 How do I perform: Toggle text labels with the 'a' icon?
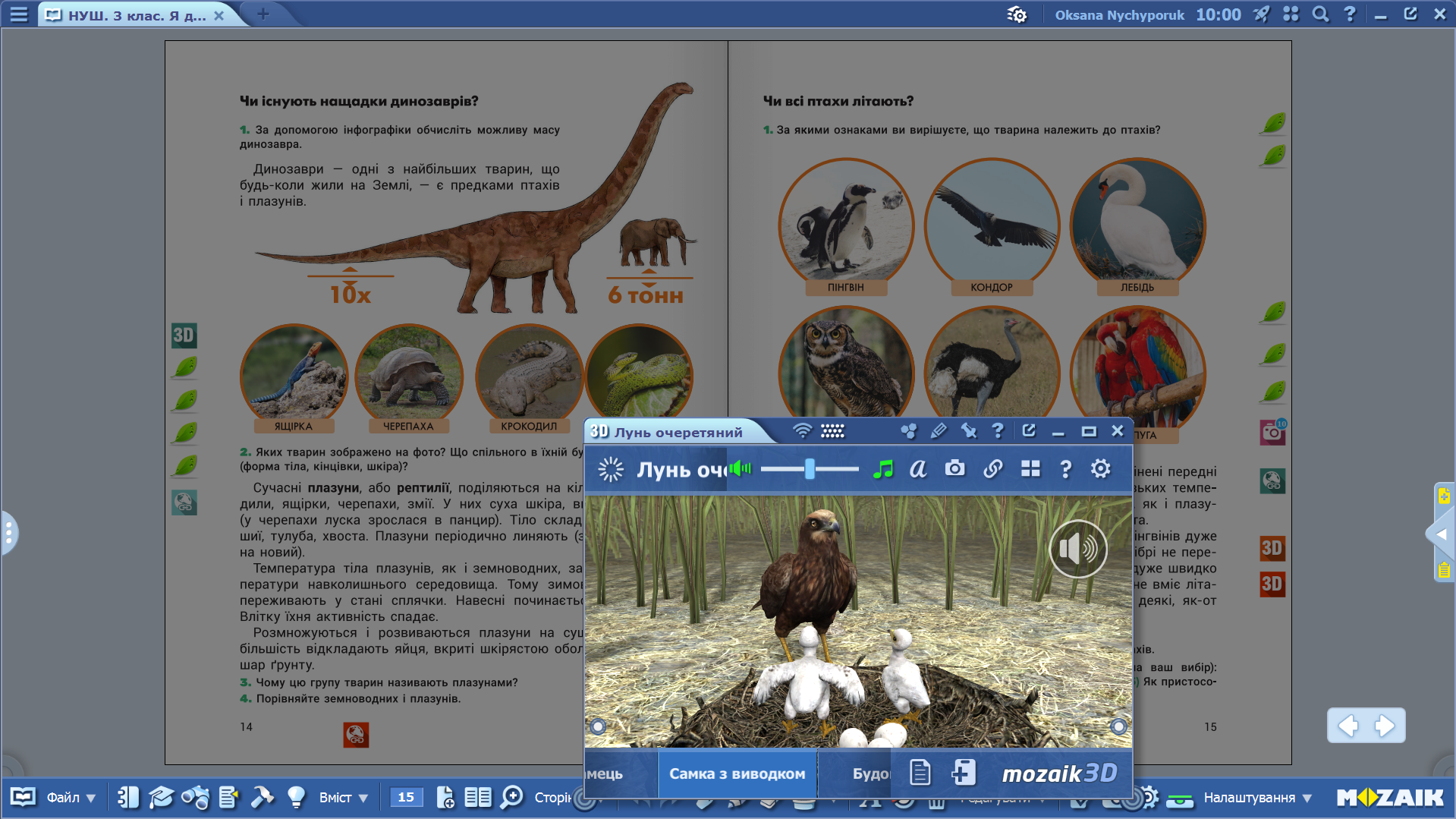[x=918, y=469]
